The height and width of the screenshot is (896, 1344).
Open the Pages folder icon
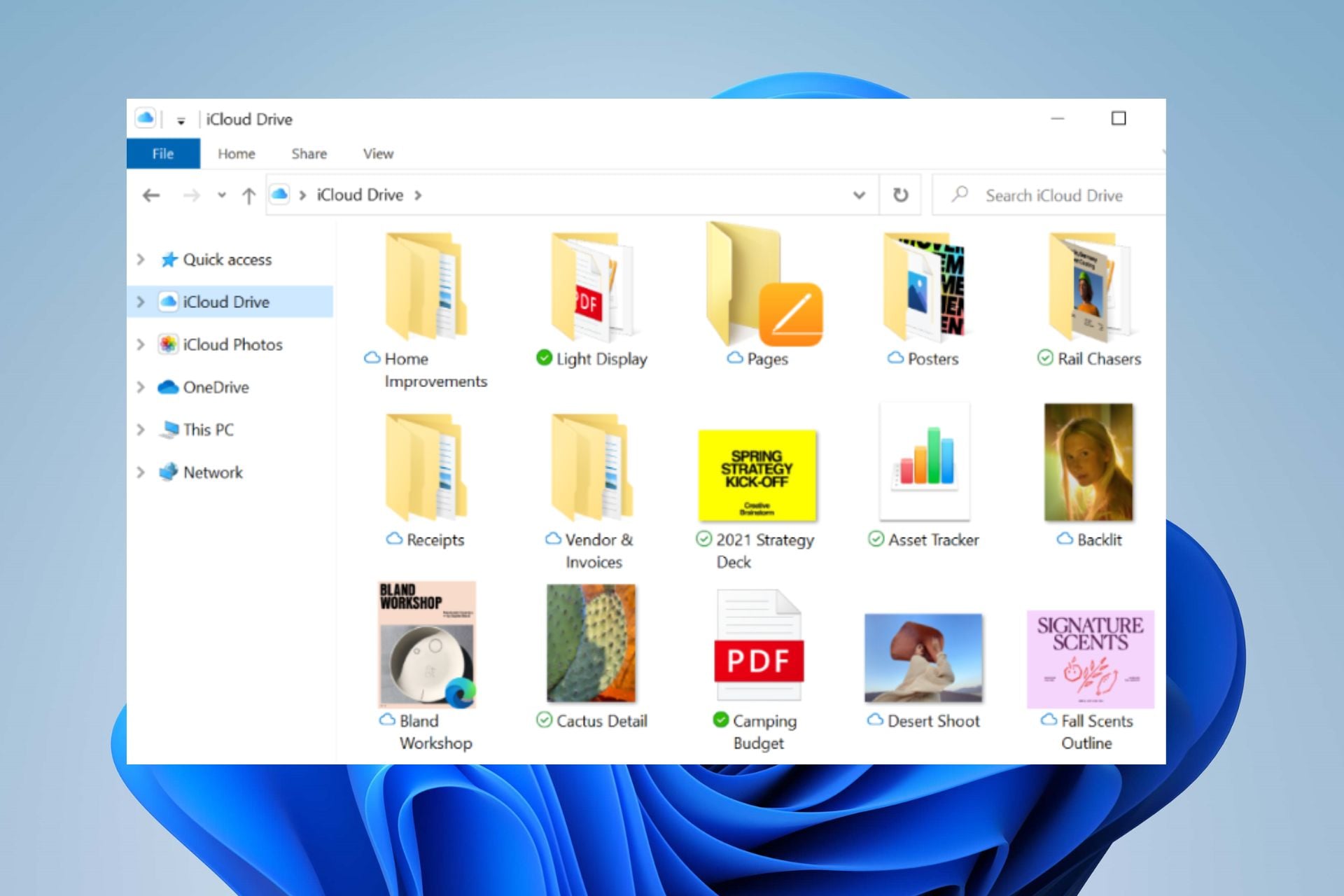(763, 287)
